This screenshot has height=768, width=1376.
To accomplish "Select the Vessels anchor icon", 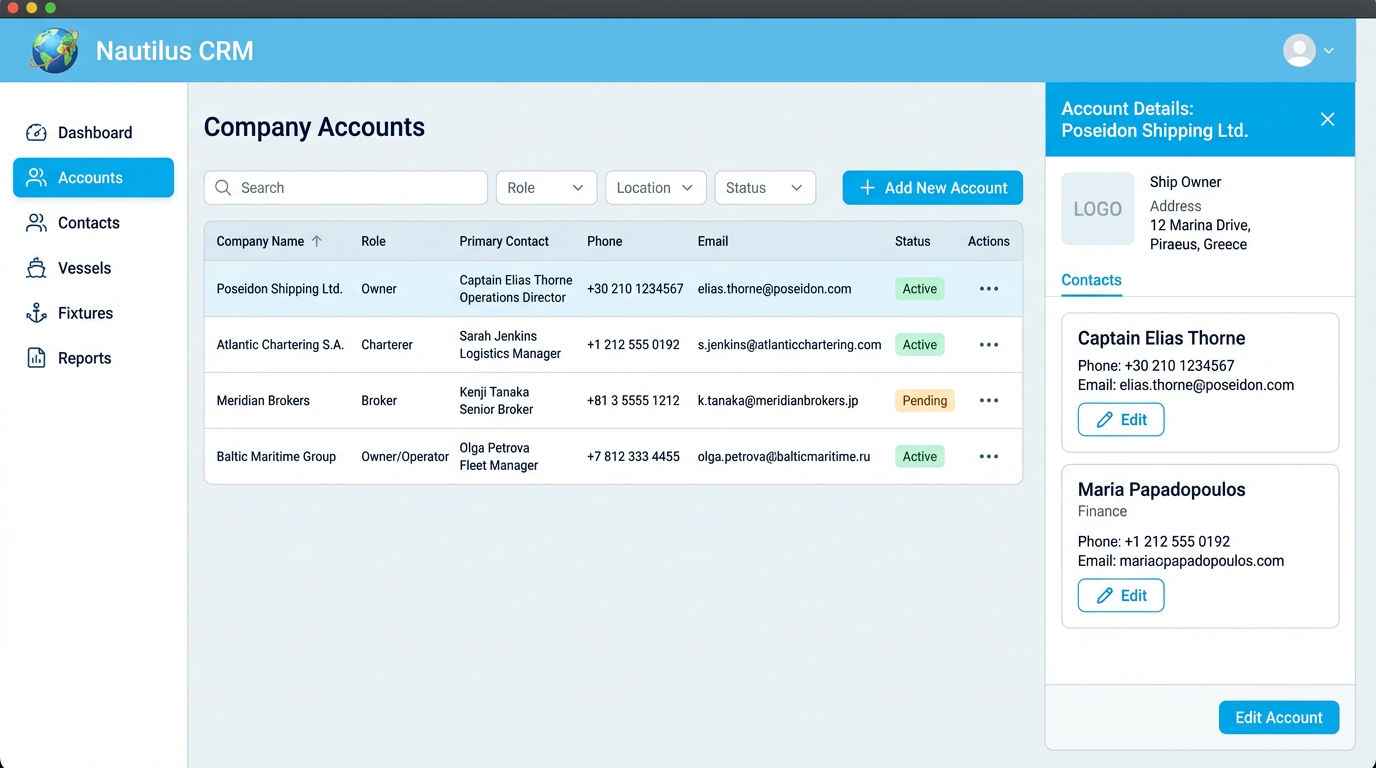I will tap(35, 267).
